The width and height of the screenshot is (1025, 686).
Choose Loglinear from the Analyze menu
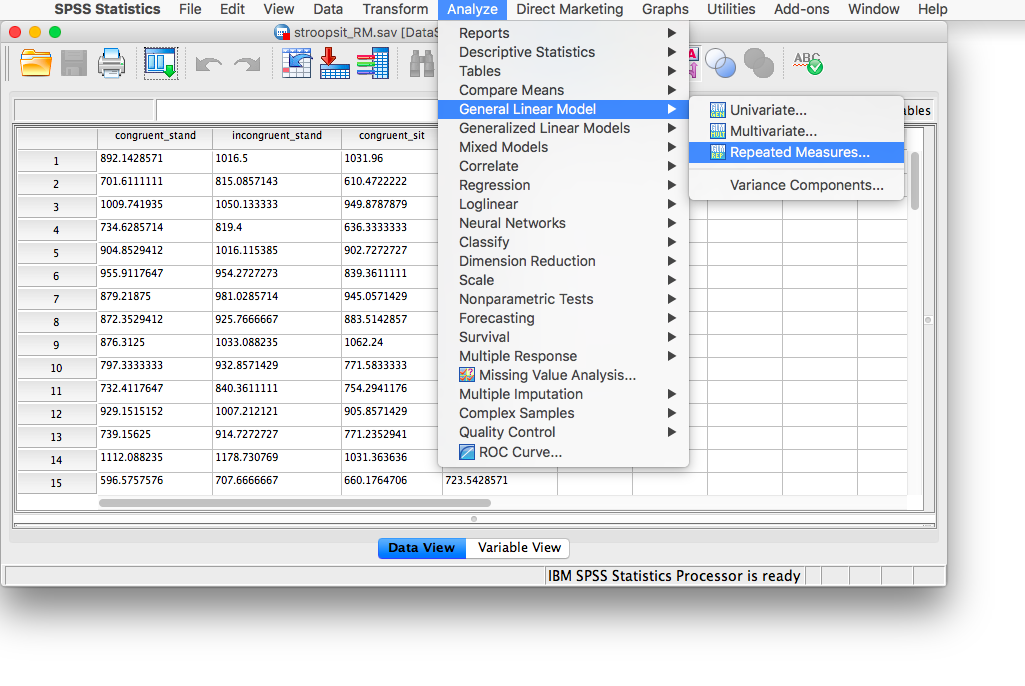click(x=563, y=204)
